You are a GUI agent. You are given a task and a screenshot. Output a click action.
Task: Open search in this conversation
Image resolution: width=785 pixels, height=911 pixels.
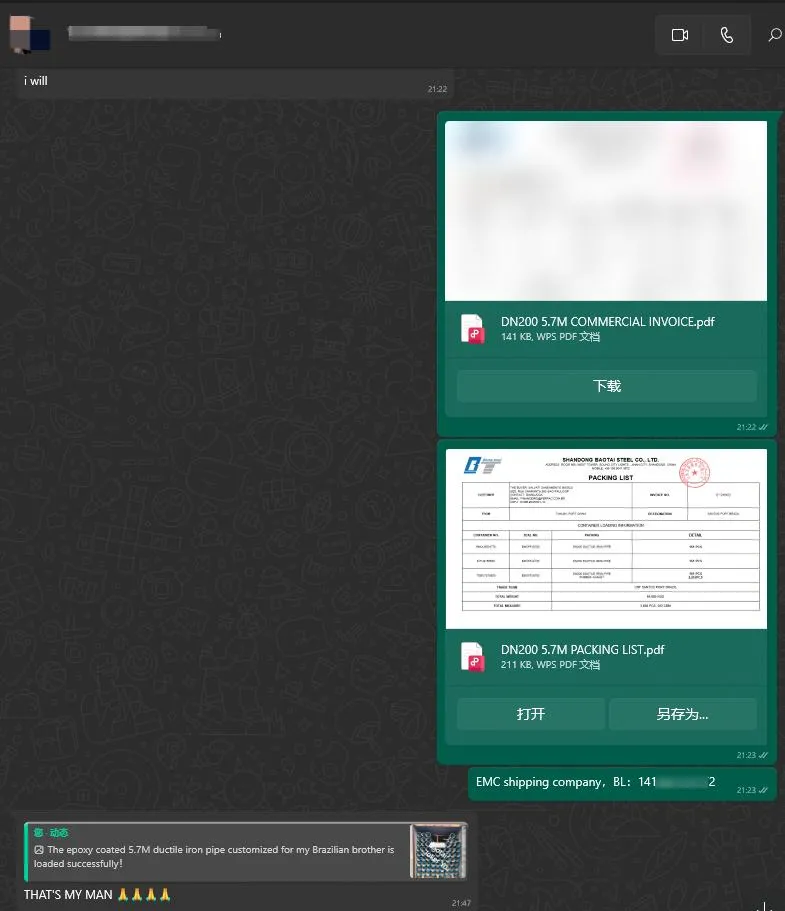coord(774,35)
